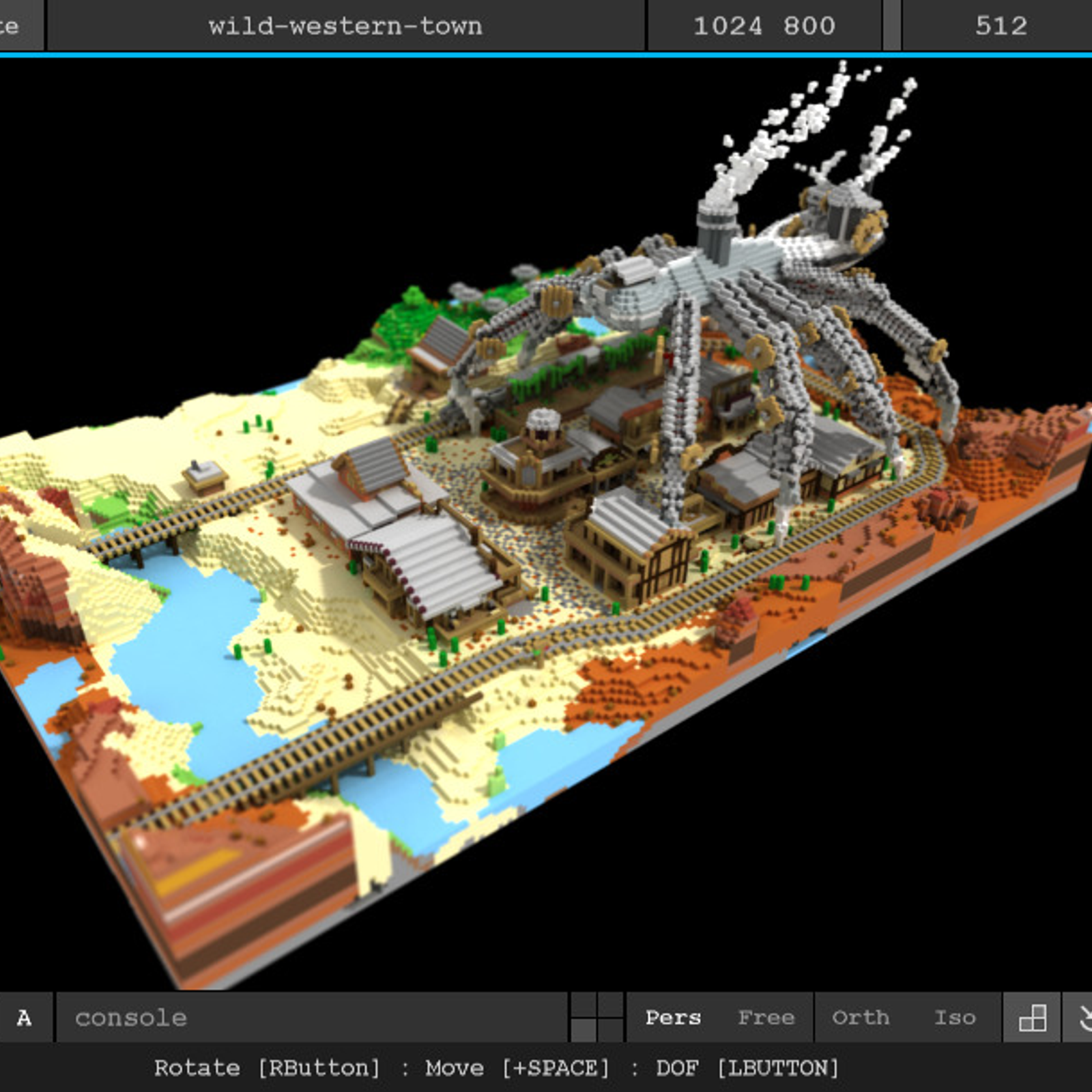The width and height of the screenshot is (1092, 1092).
Task: Switch camera to Pers mode
Action: (673, 1018)
